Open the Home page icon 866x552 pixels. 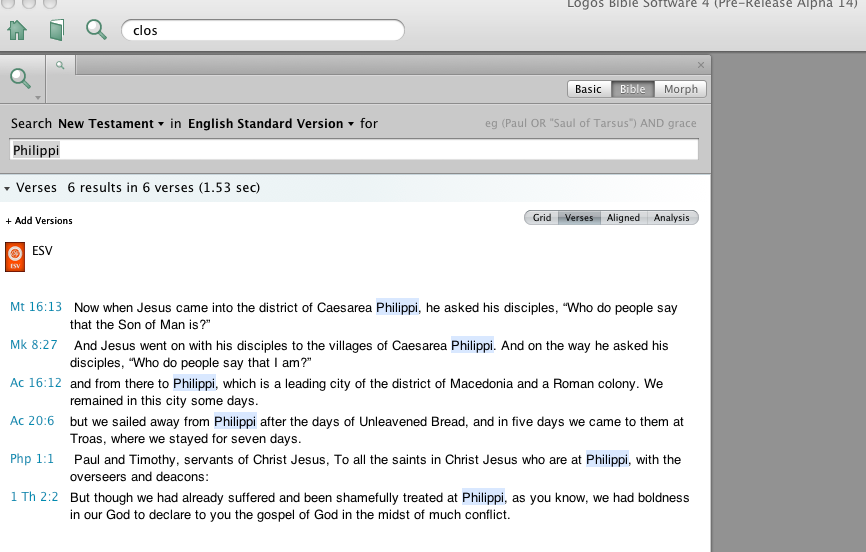pos(17,30)
